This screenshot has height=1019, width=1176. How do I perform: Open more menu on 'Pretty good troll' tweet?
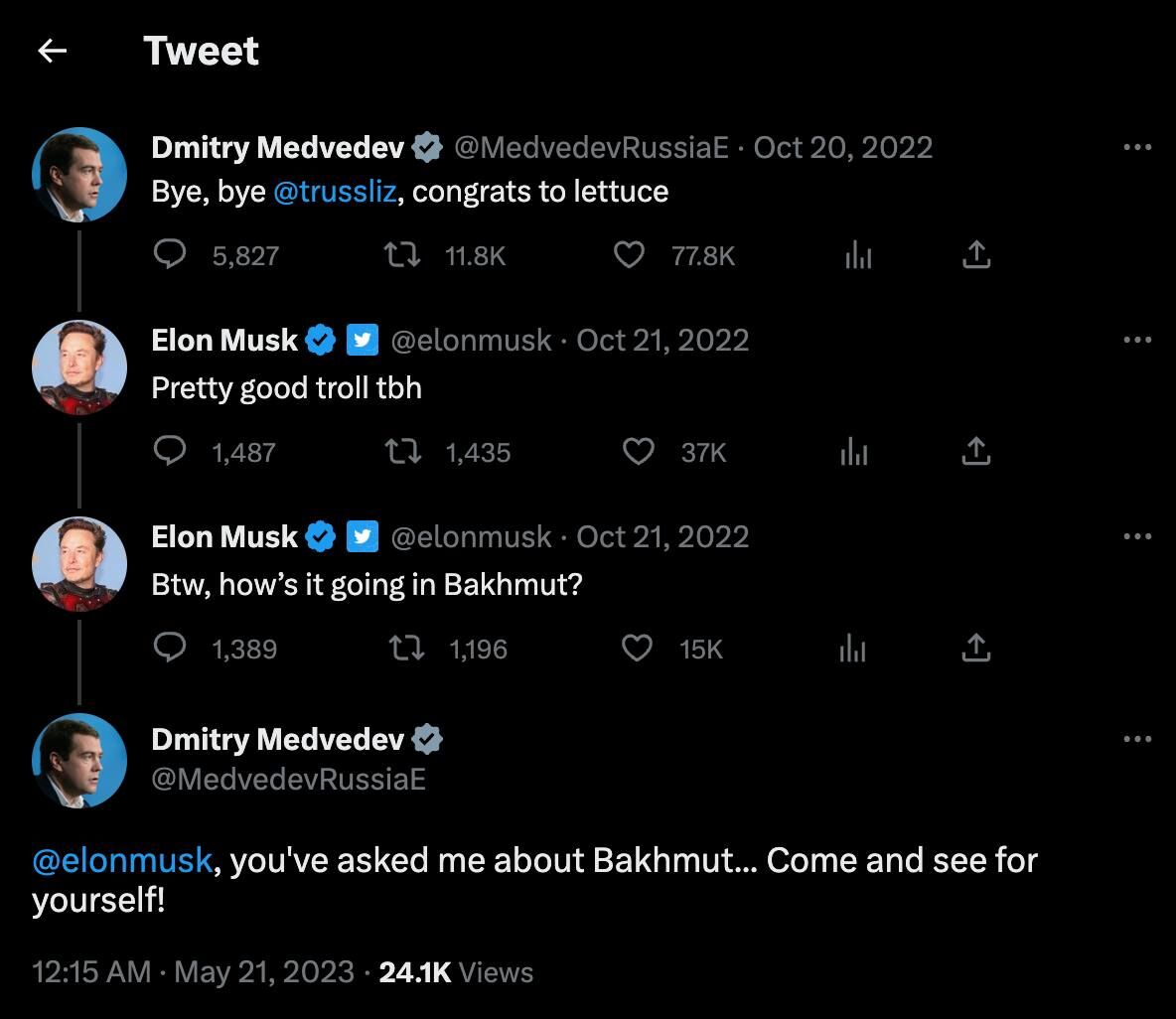(1136, 340)
